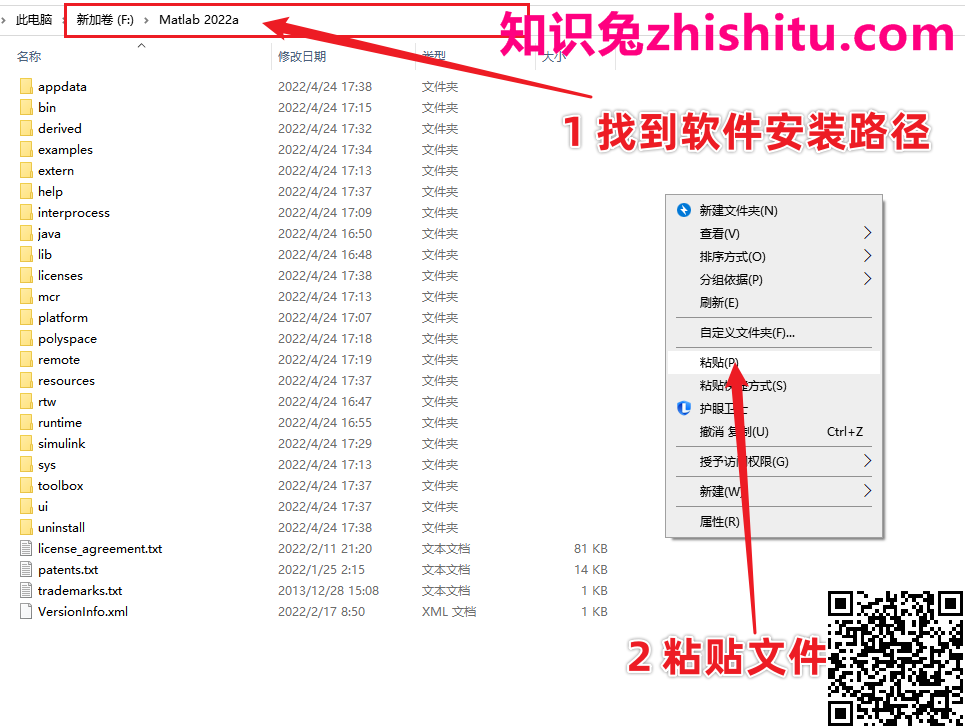The width and height of the screenshot is (965, 728).
Task: Go to 此电脑 in the breadcrumb
Action: coord(34,20)
